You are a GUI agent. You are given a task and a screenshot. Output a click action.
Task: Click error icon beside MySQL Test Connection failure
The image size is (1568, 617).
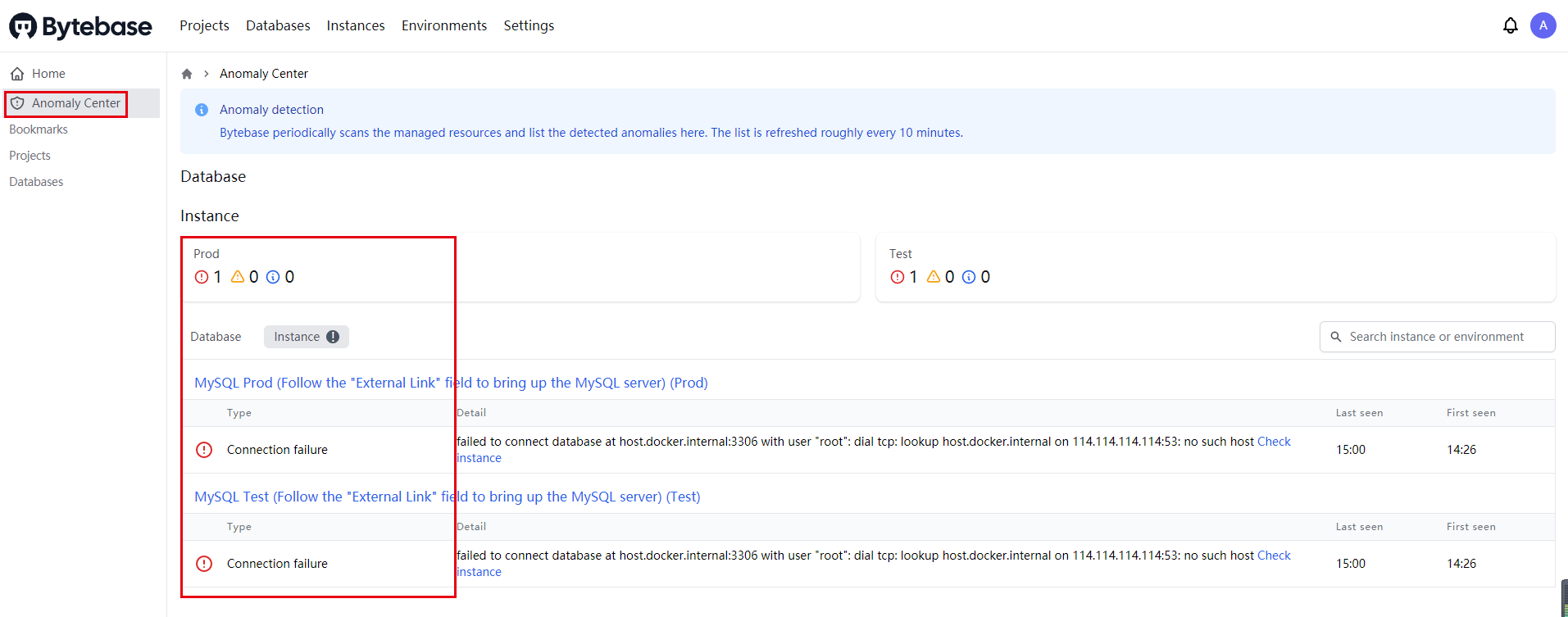[204, 564]
